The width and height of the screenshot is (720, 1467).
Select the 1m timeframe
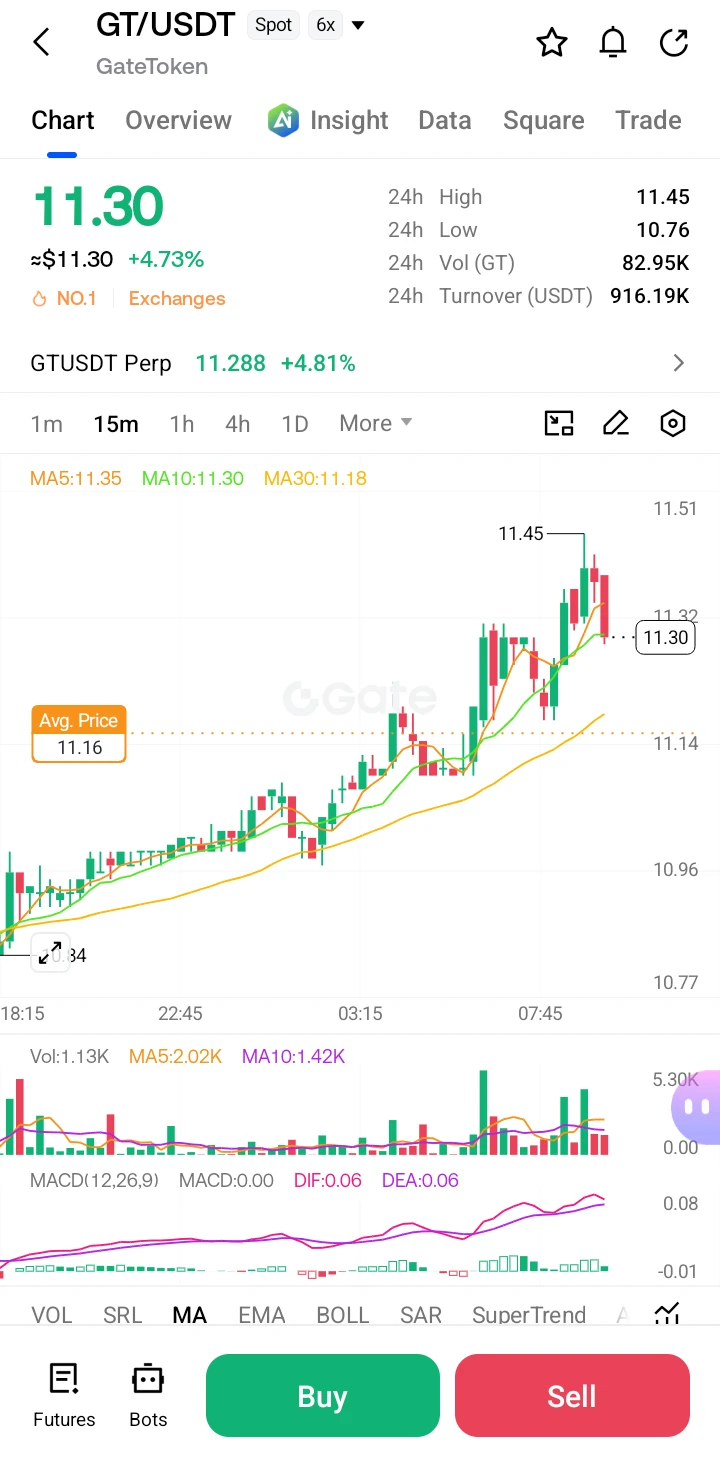tap(47, 423)
